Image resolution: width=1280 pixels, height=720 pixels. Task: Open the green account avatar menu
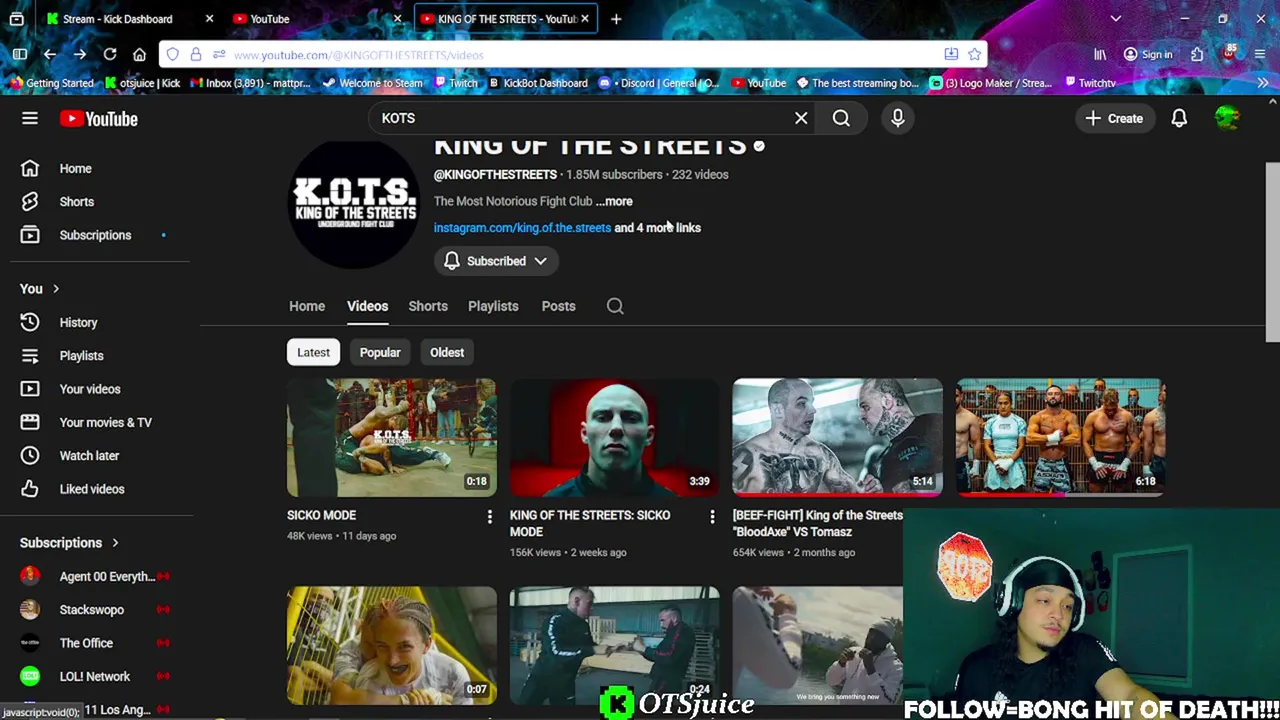1227,118
